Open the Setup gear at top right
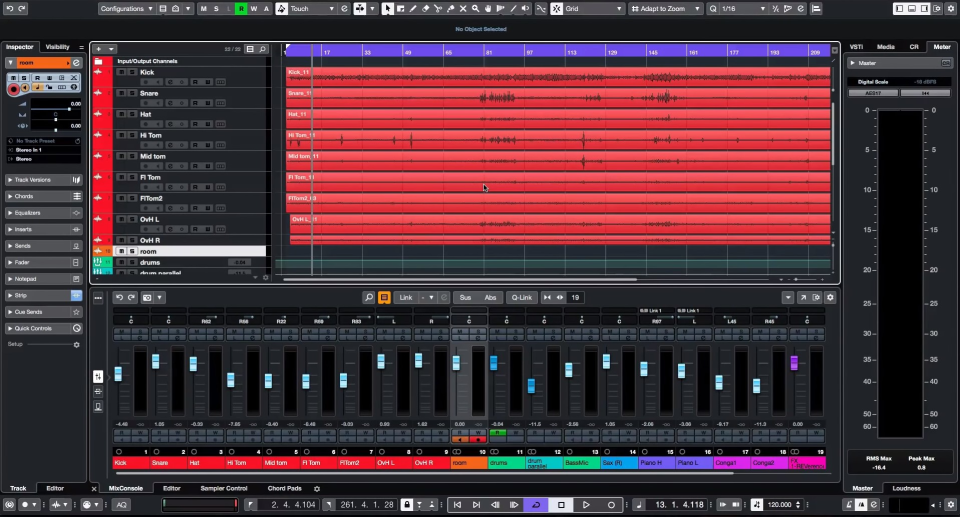Screen dimensions: 960x517 pos(950,9)
